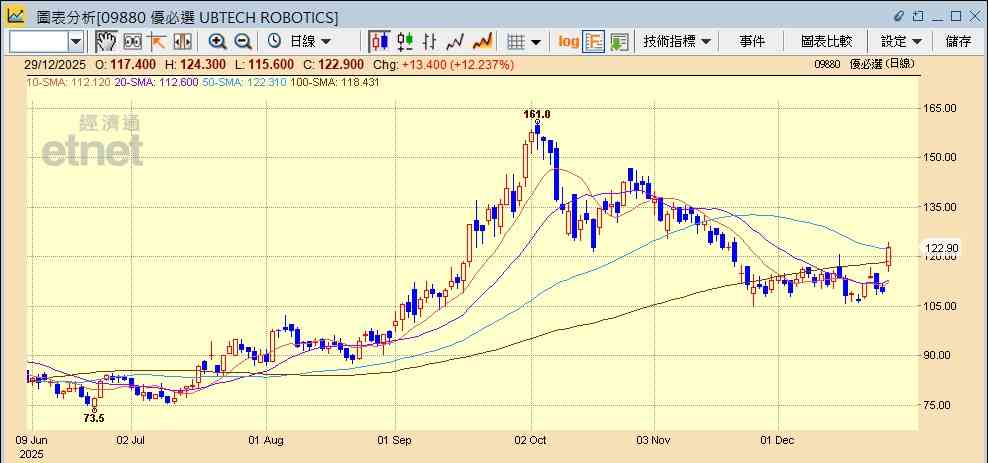Click the left-right split arrows icon
The image size is (989, 463).
pyautogui.click(x=182, y=42)
